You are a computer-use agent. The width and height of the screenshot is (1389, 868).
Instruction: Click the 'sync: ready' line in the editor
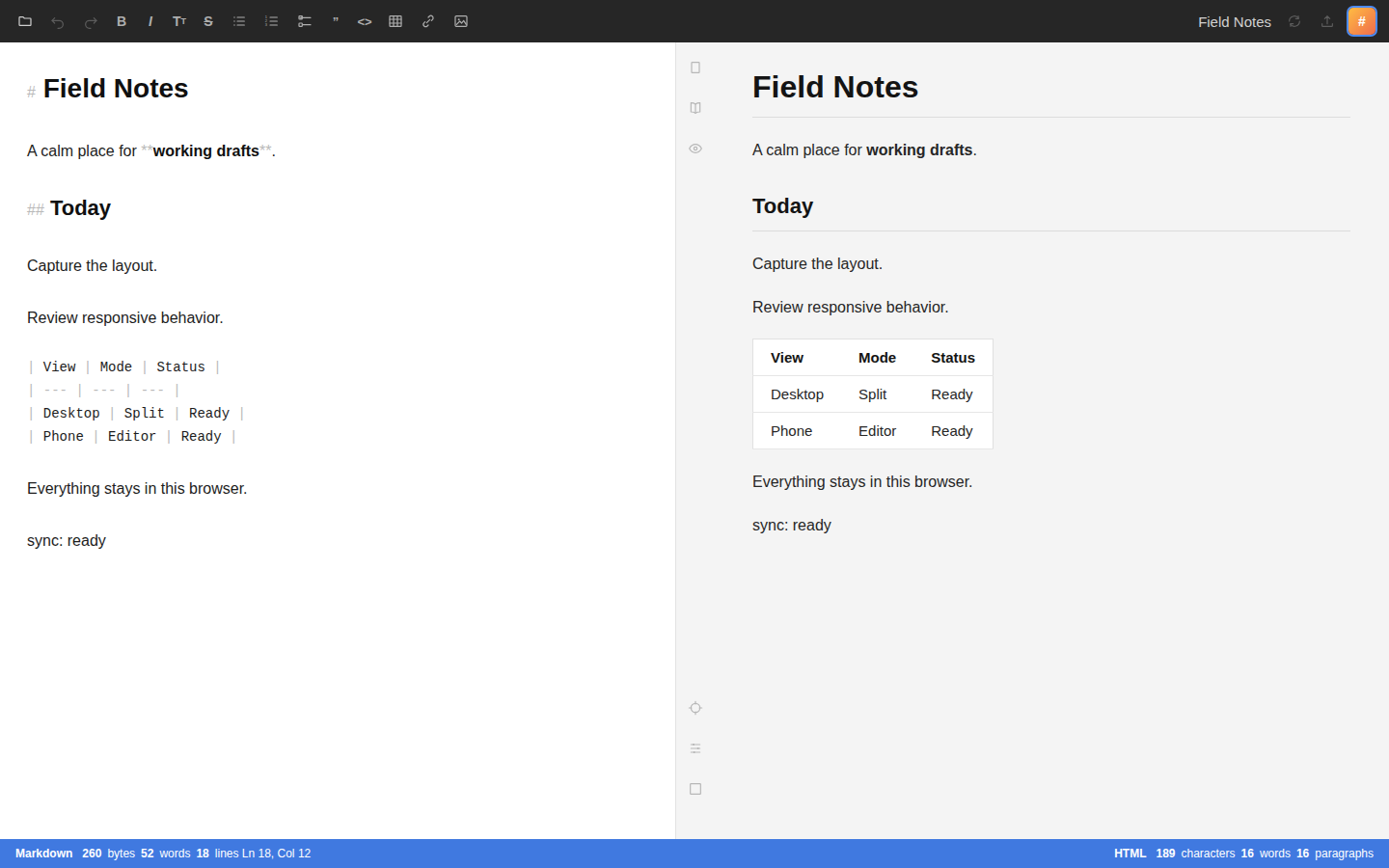pyautogui.click(x=67, y=541)
